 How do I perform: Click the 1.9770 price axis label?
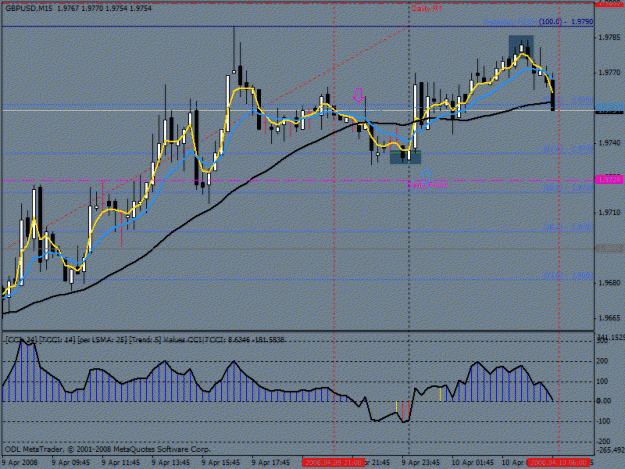(x=609, y=73)
